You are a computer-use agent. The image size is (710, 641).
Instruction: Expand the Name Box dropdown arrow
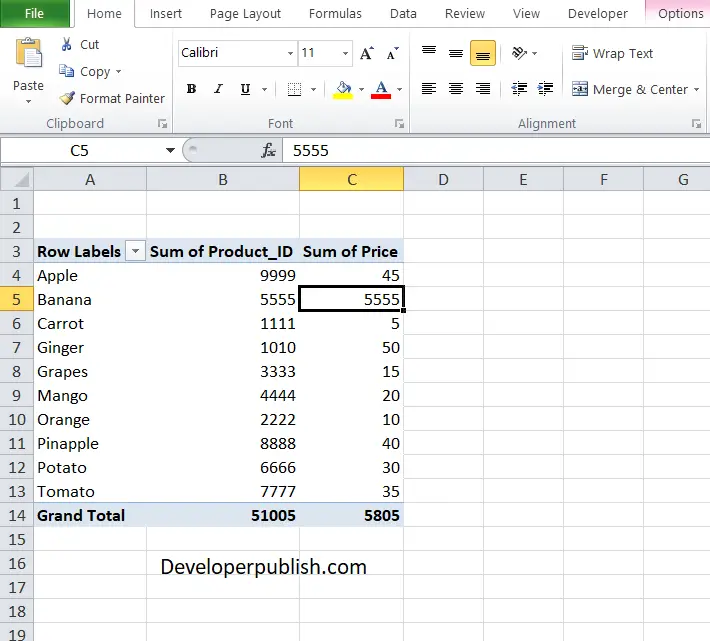(x=170, y=150)
